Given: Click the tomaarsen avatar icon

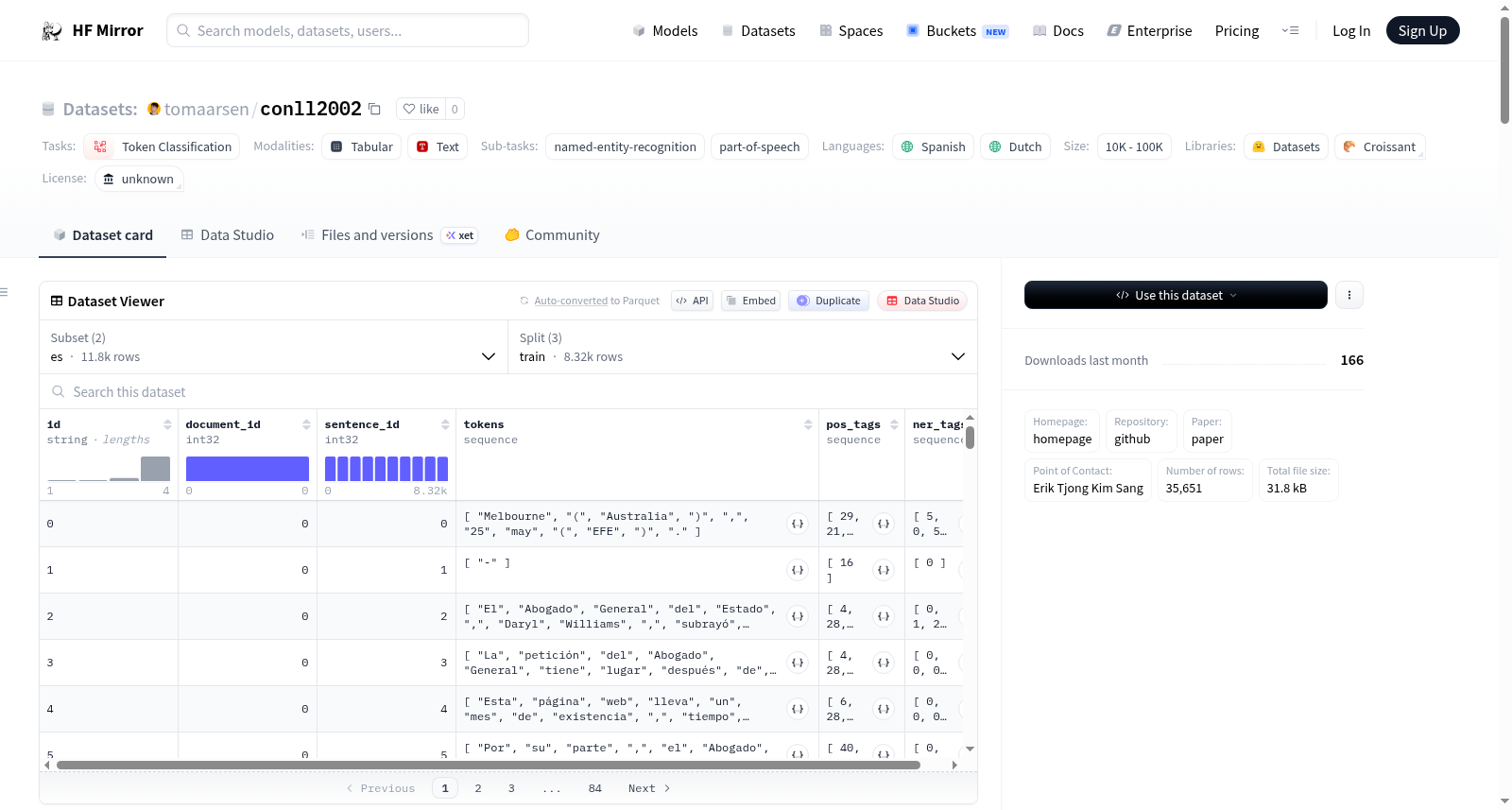Looking at the screenshot, I should [154, 109].
